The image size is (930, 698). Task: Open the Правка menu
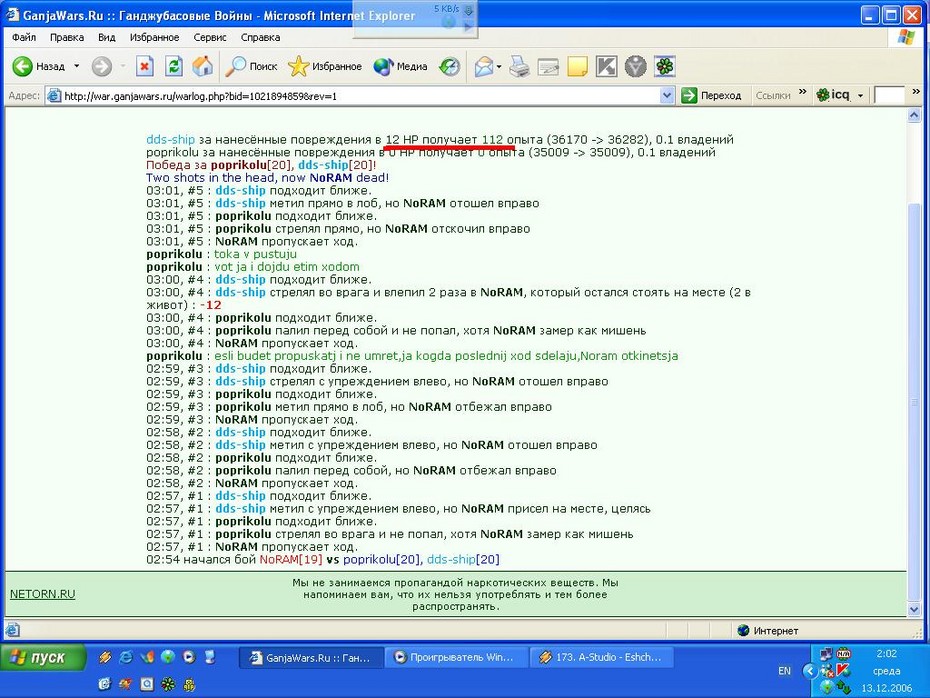click(66, 37)
